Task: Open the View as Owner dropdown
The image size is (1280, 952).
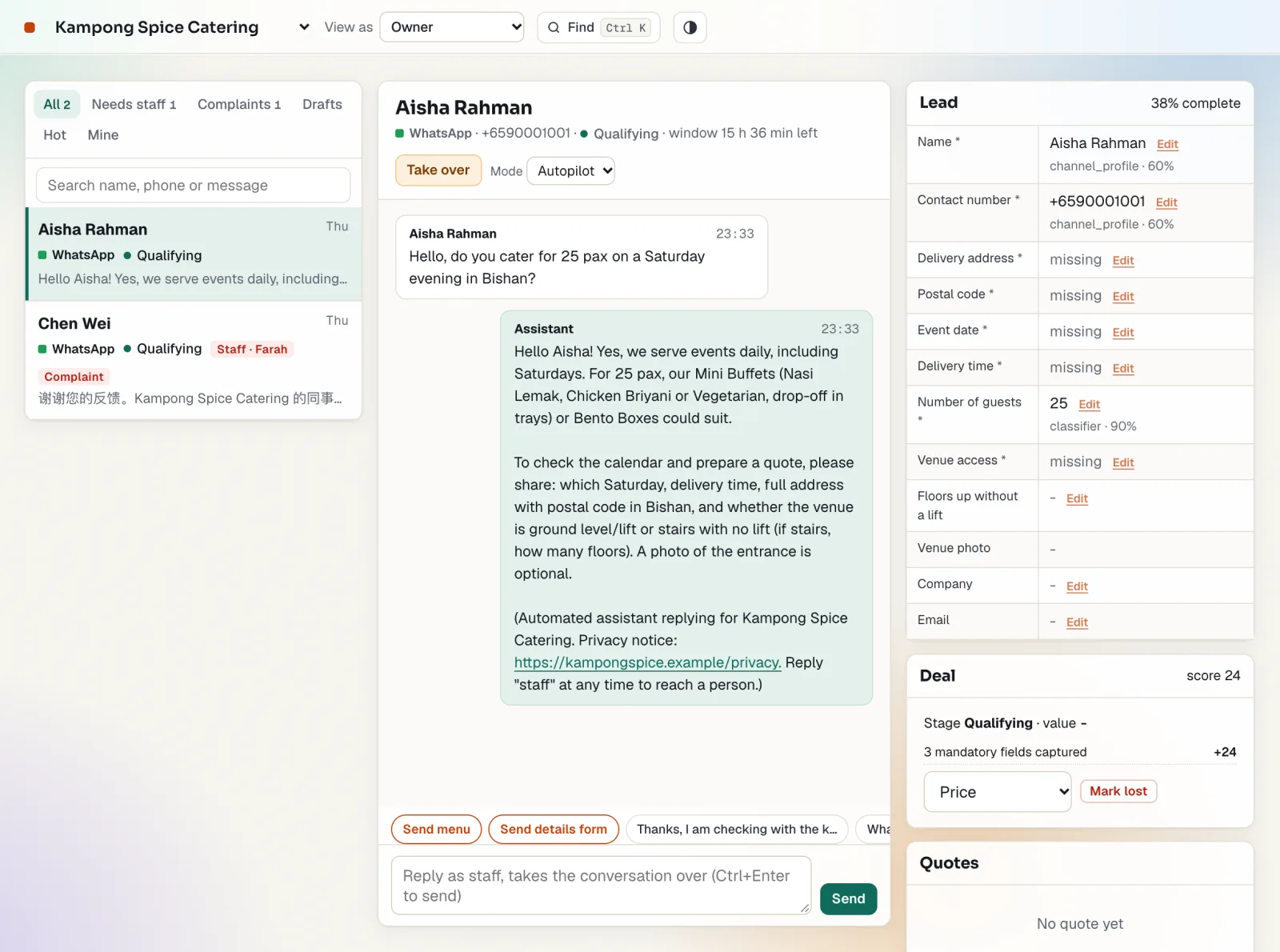Action: (x=452, y=27)
